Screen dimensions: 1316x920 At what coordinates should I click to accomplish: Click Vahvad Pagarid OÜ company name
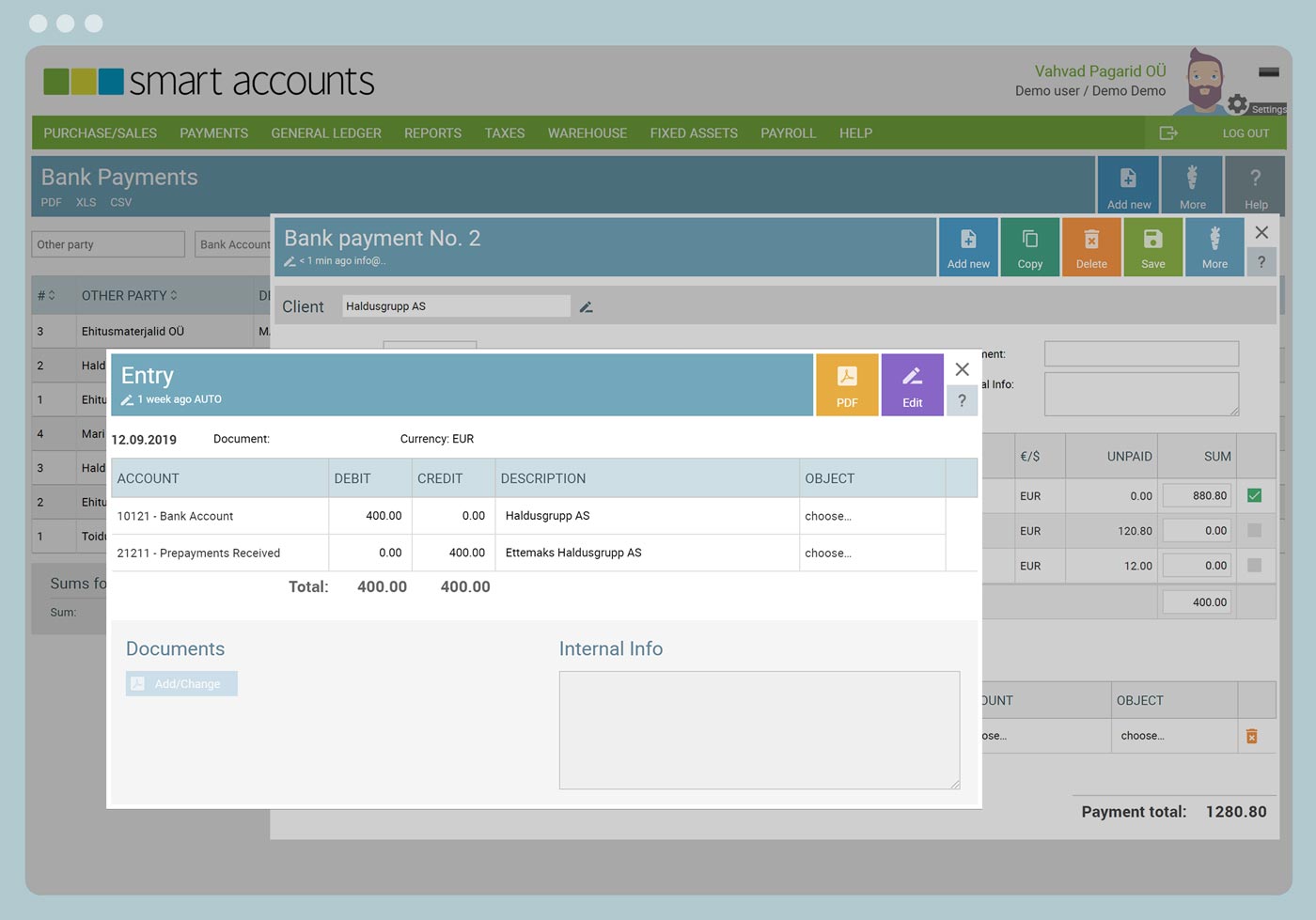click(x=1100, y=71)
